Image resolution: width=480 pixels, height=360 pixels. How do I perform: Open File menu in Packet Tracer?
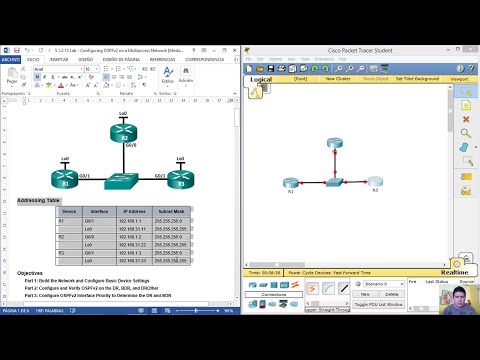click(x=249, y=59)
